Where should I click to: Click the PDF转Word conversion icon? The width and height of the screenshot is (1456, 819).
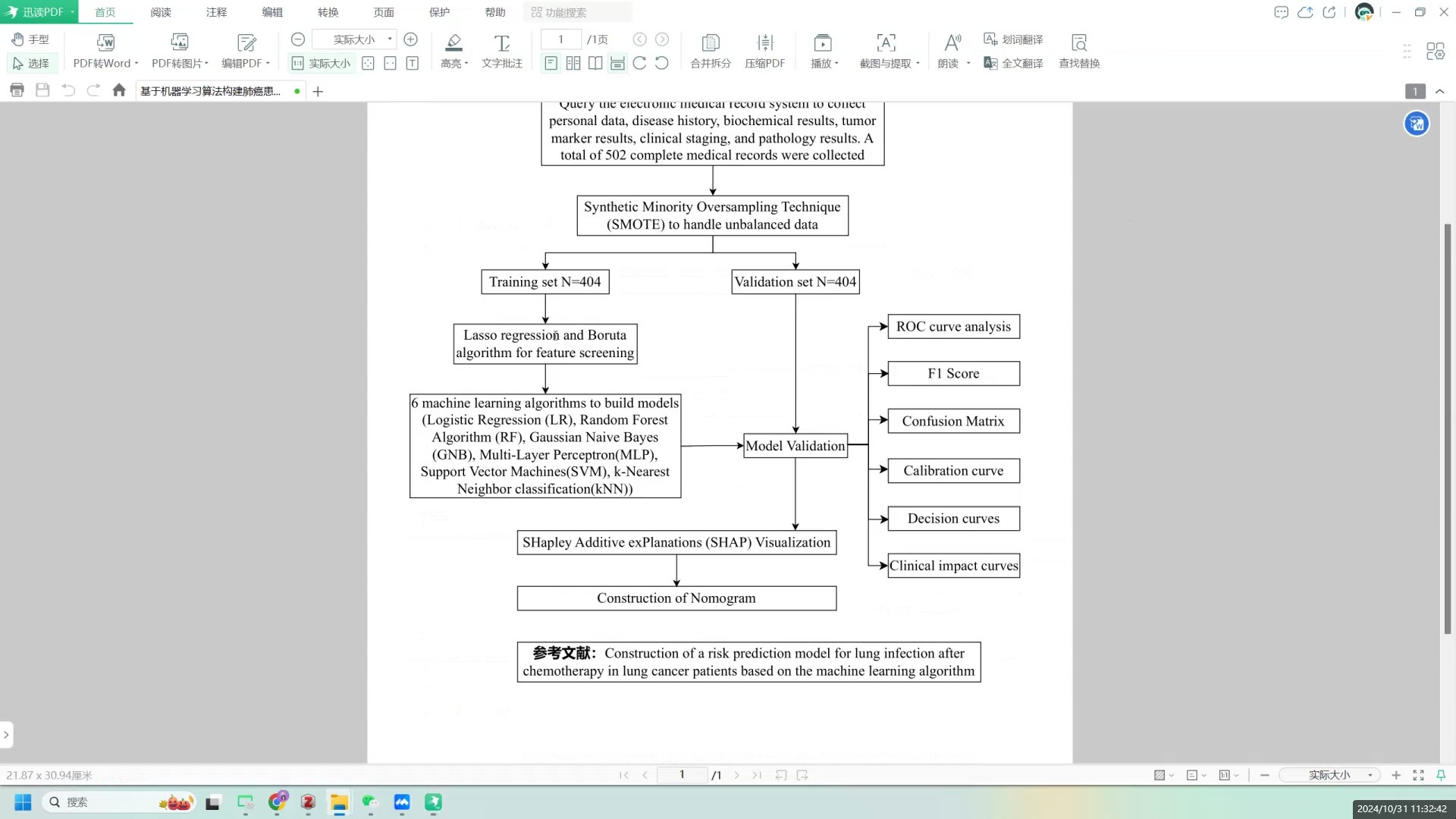pos(105,42)
